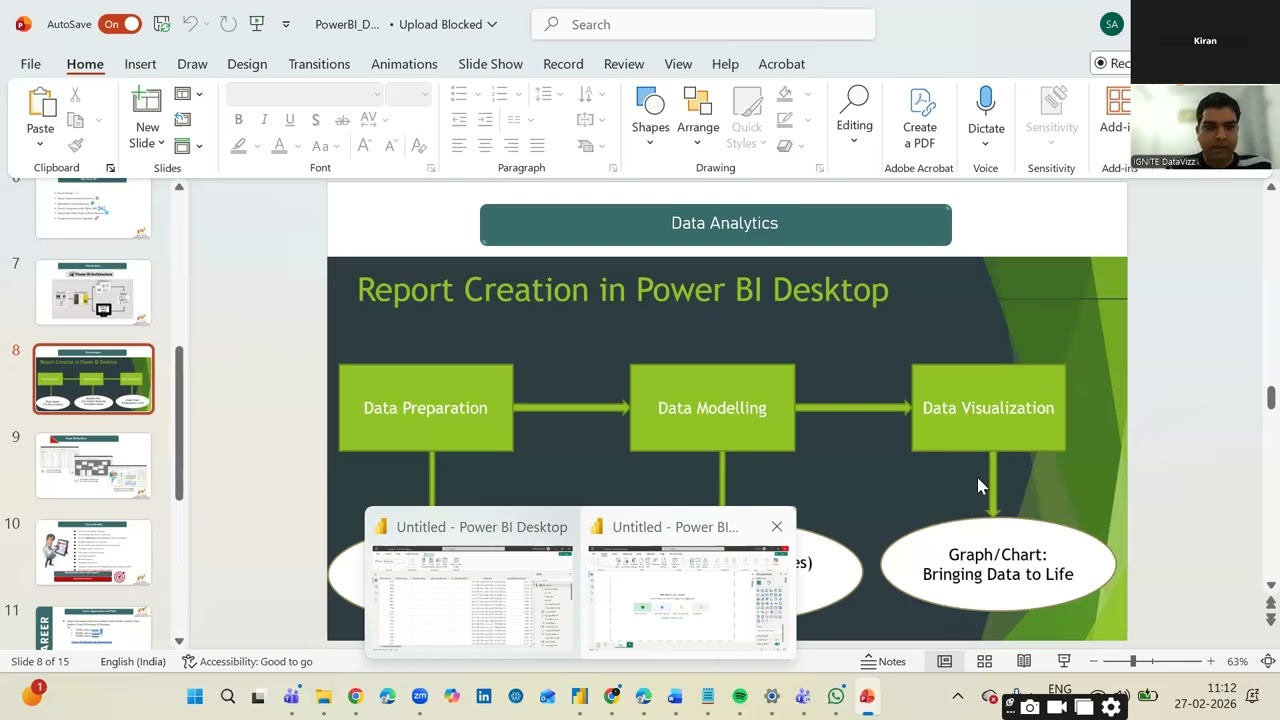This screenshot has height=720, width=1280.
Task: Click the Increase Font Size icon
Action: pyautogui.click(x=365, y=145)
